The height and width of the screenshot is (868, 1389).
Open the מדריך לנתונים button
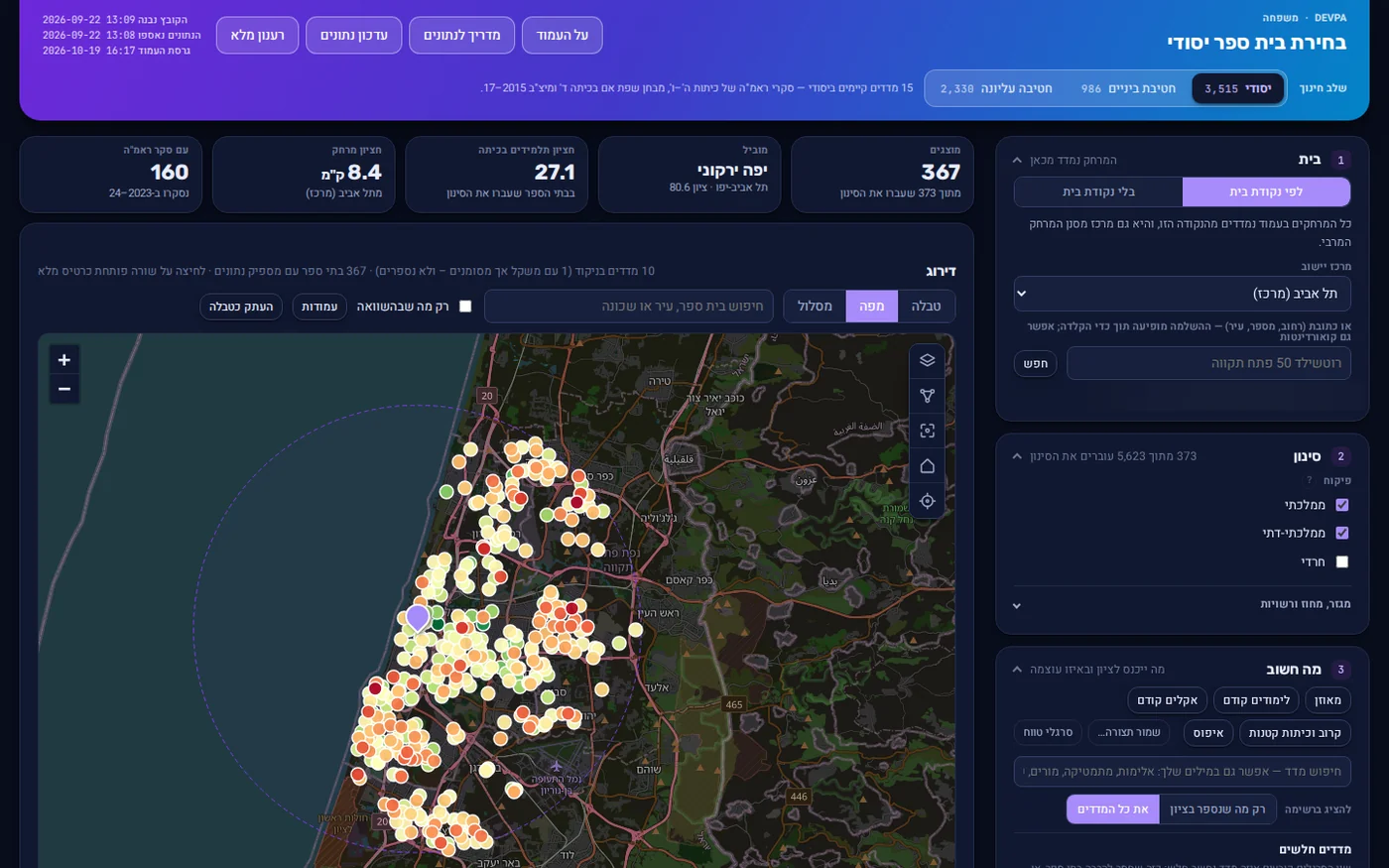(x=461, y=36)
